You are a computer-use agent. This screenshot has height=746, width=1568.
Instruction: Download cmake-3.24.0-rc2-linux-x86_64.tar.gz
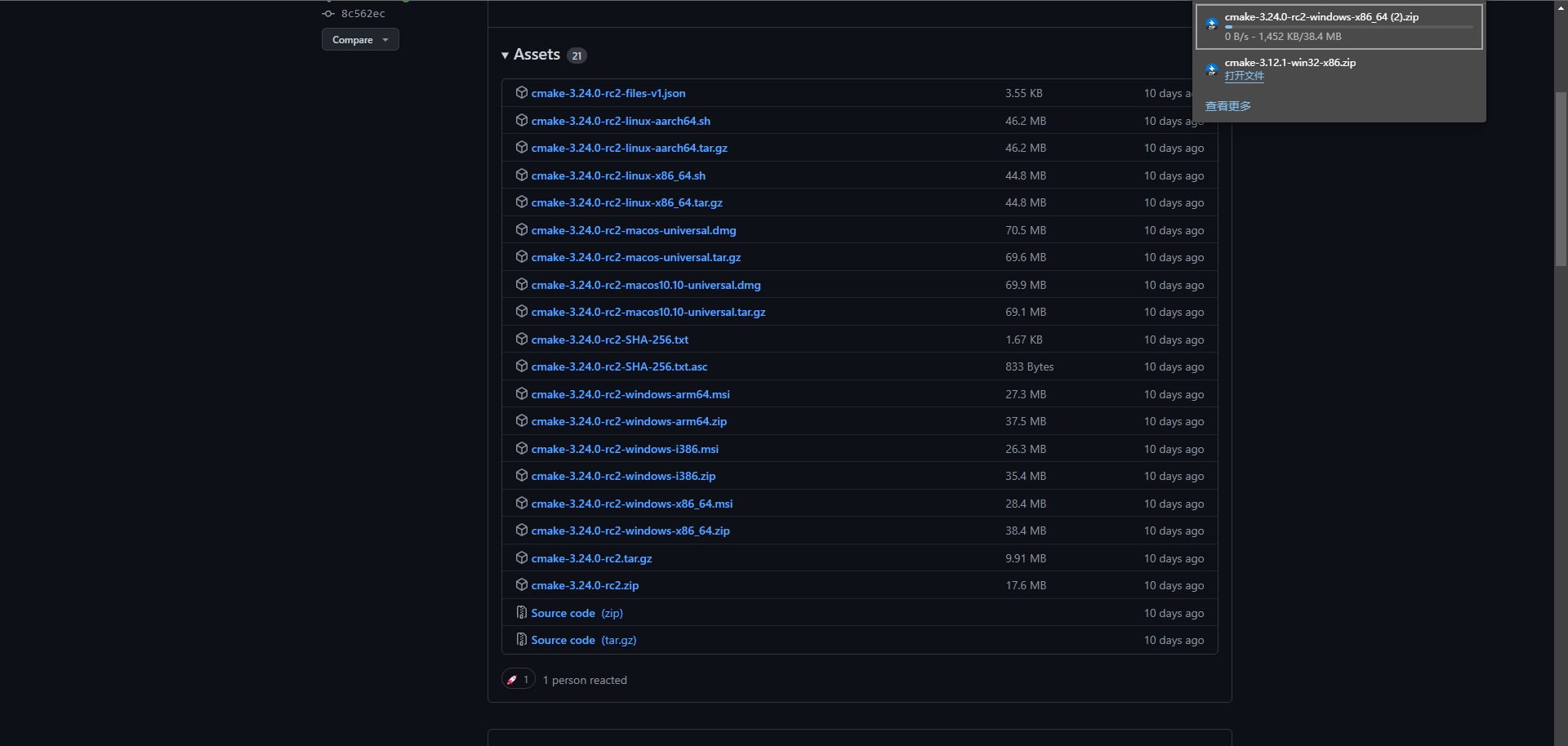(627, 202)
